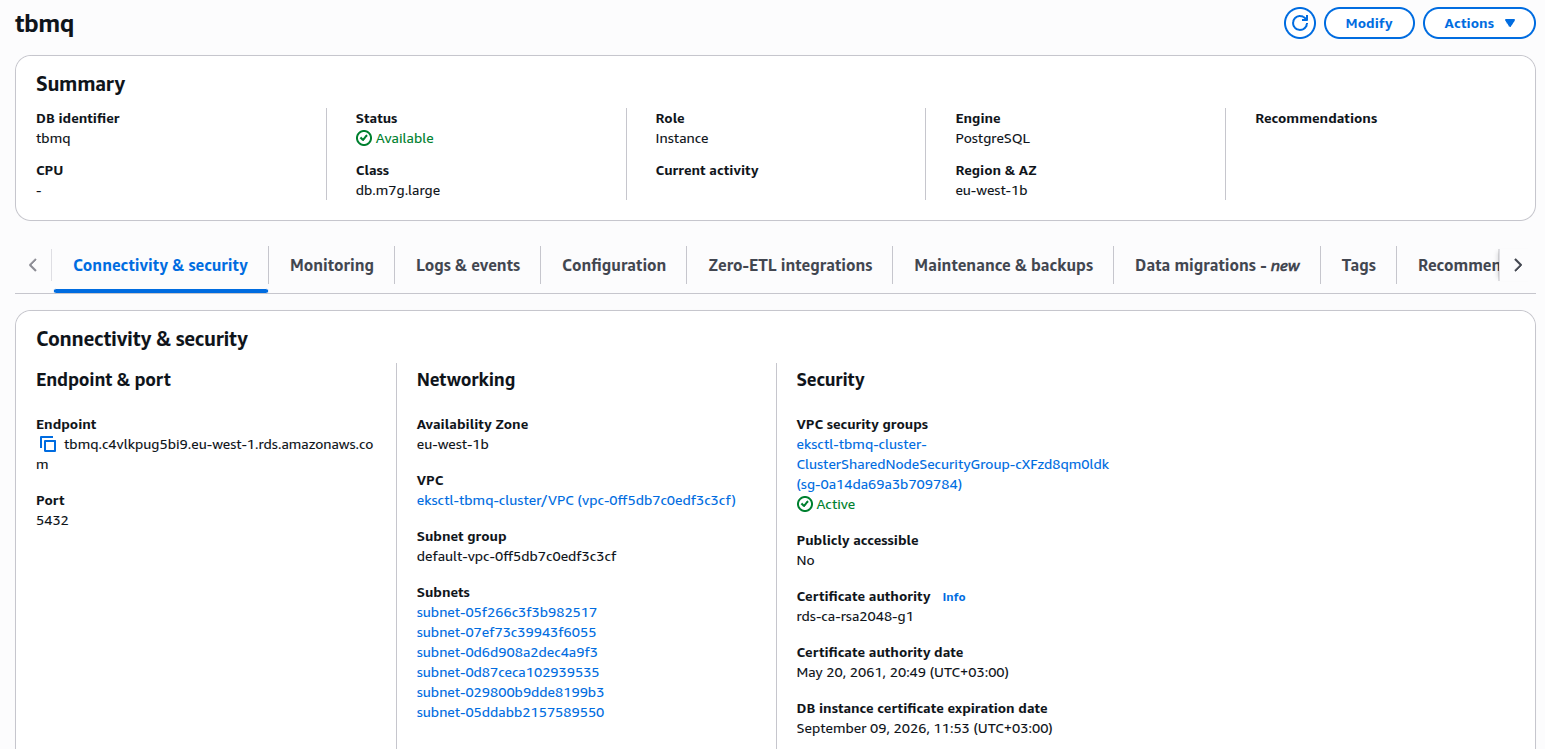1545x749 pixels.
Task: Open the Maintenance & backups tab
Action: [x=1003, y=265]
